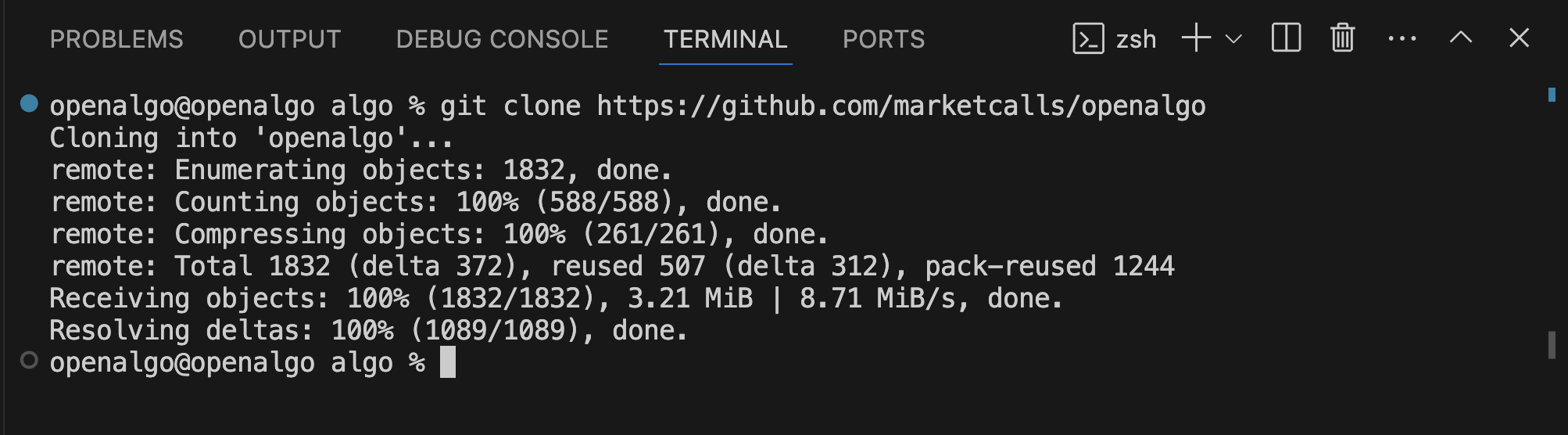Split the terminal pane
1568x435 pixels.
pyautogui.click(x=1286, y=38)
